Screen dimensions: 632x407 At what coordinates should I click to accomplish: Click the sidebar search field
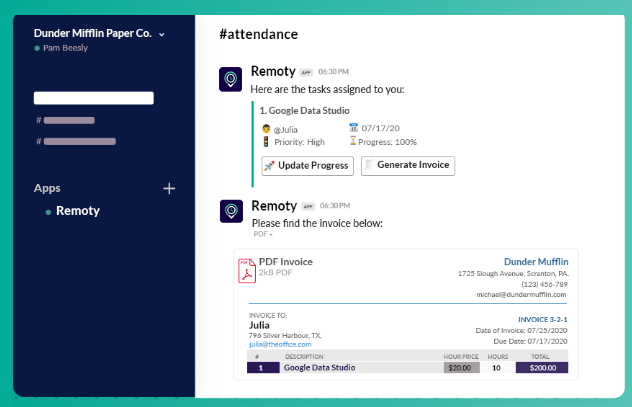(x=94, y=98)
